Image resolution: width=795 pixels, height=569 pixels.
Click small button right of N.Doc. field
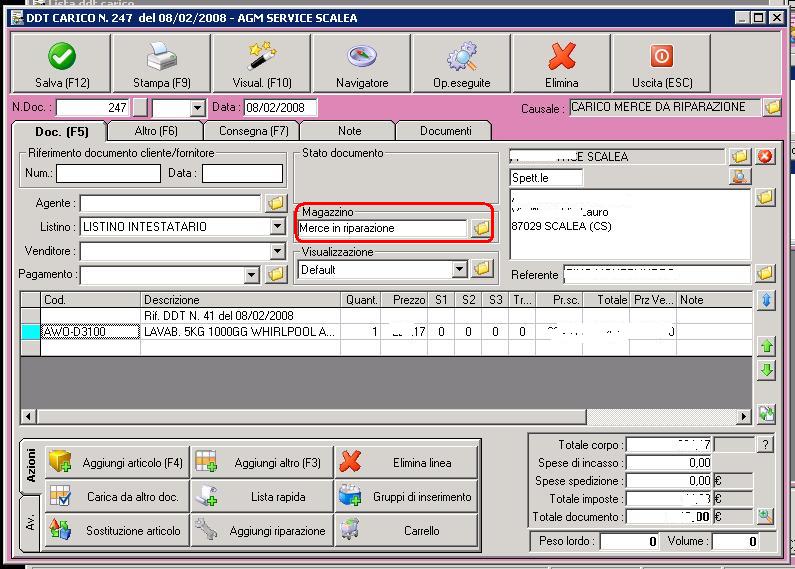click(x=139, y=108)
